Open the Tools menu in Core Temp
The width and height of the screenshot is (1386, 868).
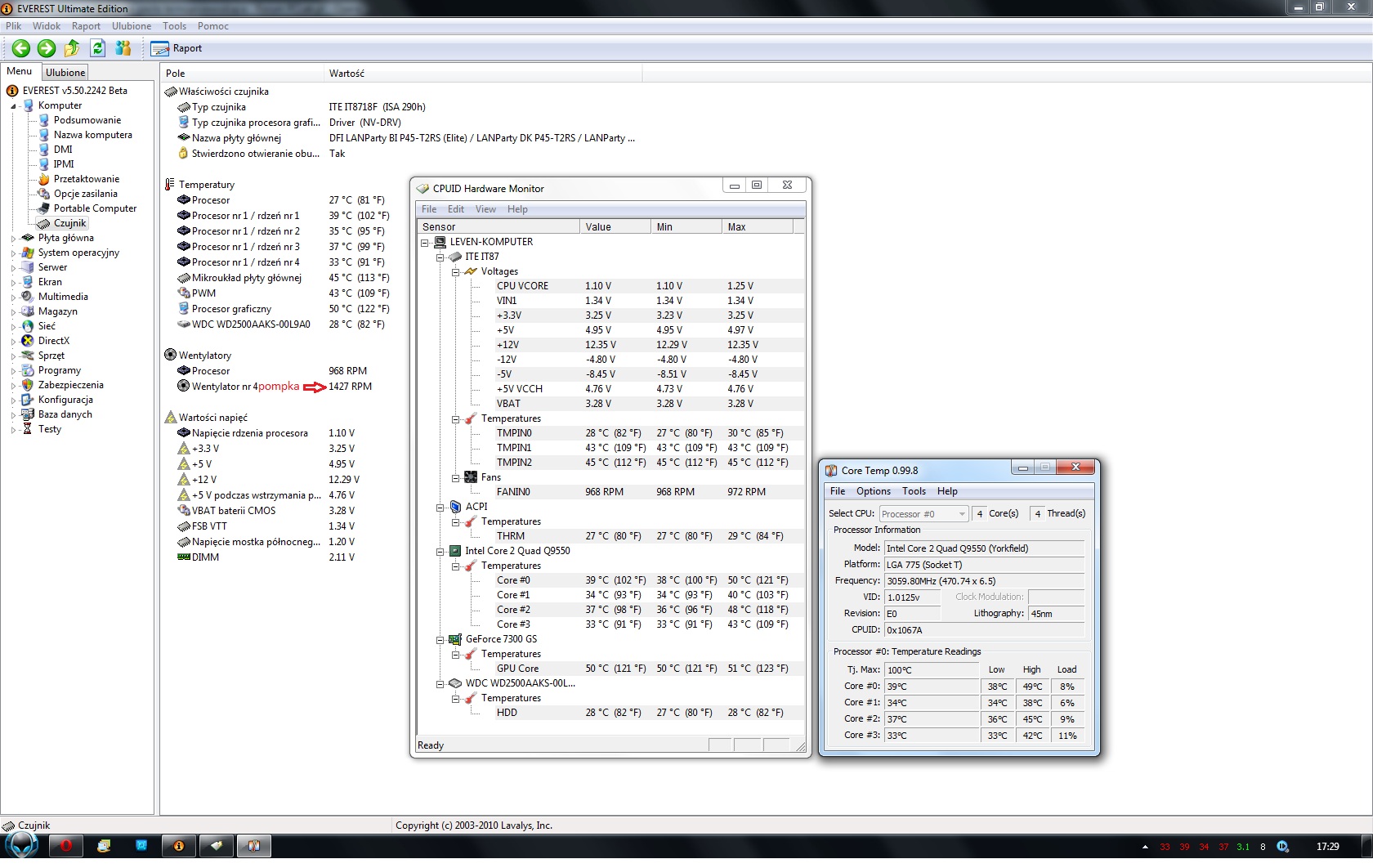tap(914, 491)
